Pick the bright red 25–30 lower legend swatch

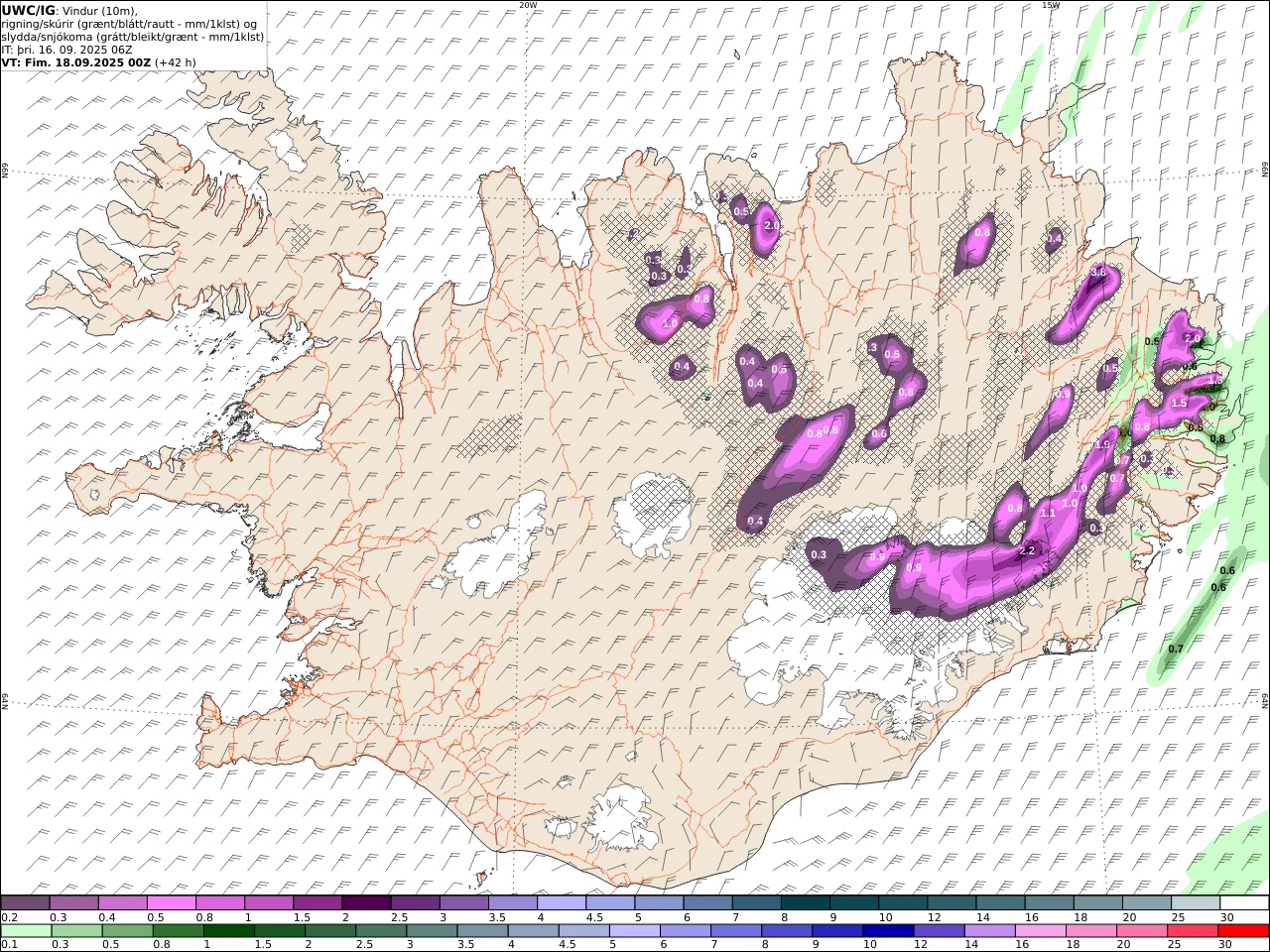pyautogui.click(x=1242, y=931)
